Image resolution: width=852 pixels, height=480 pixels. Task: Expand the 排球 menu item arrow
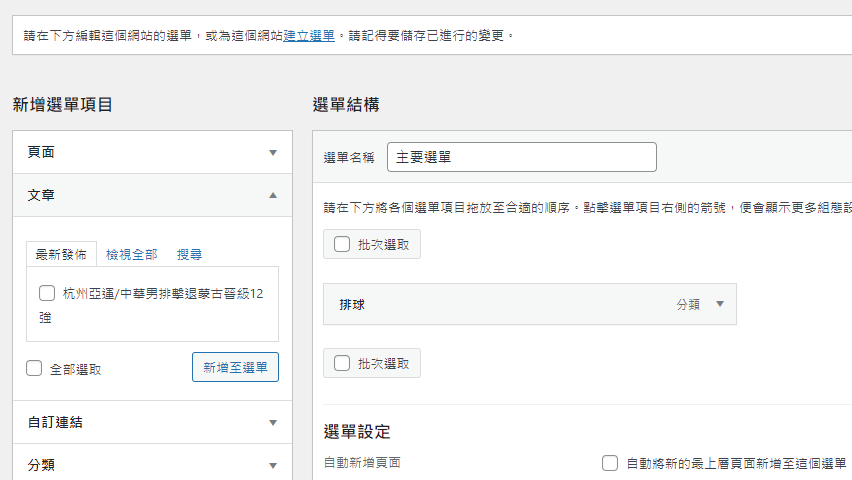click(x=720, y=304)
